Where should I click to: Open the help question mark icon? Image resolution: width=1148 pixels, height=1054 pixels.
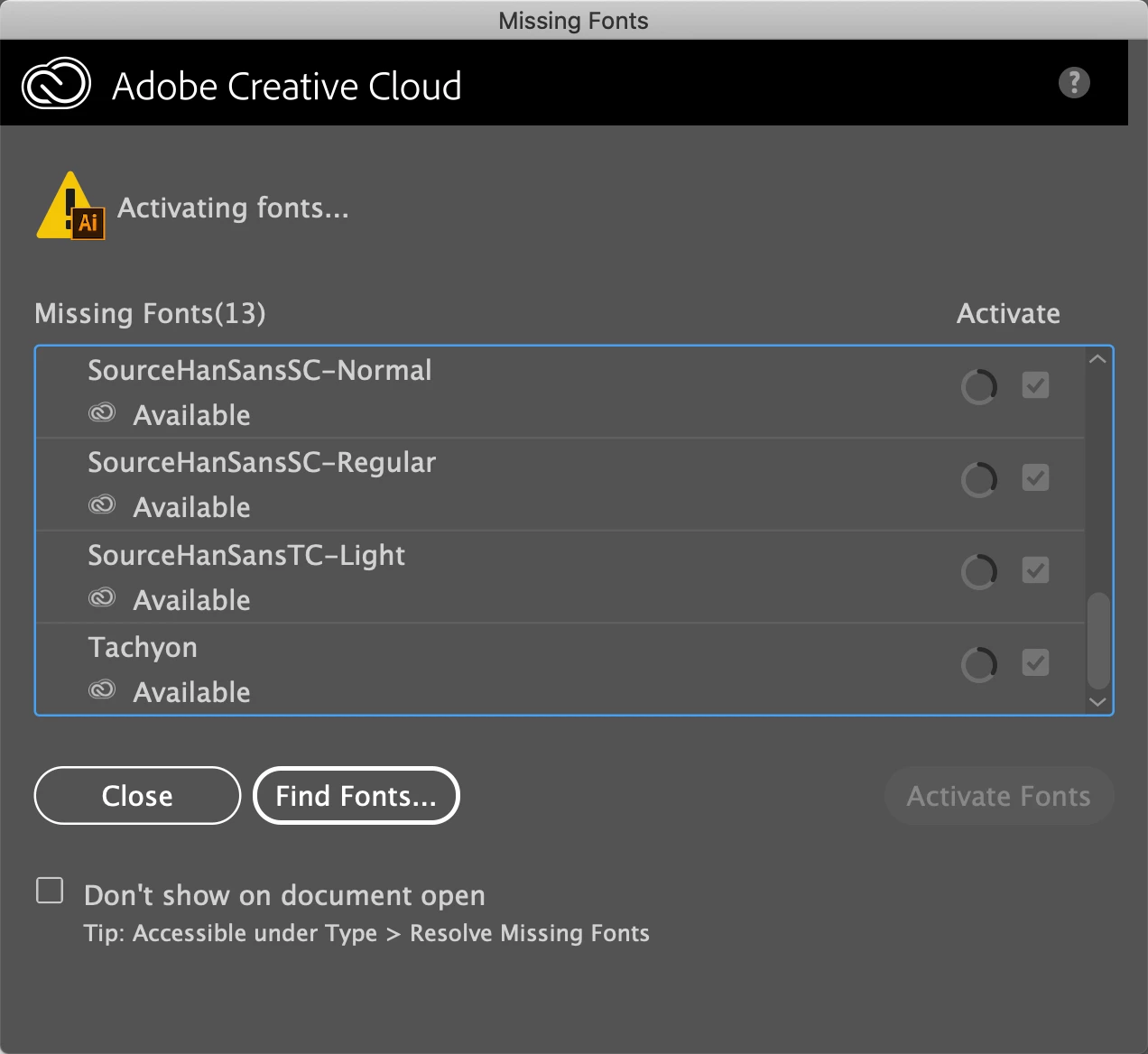point(1074,83)
